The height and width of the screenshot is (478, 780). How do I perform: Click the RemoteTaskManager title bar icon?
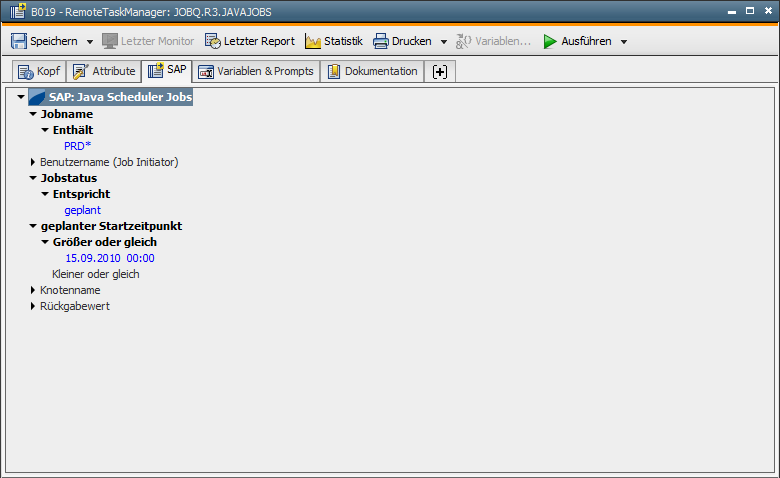coord(18,11)
